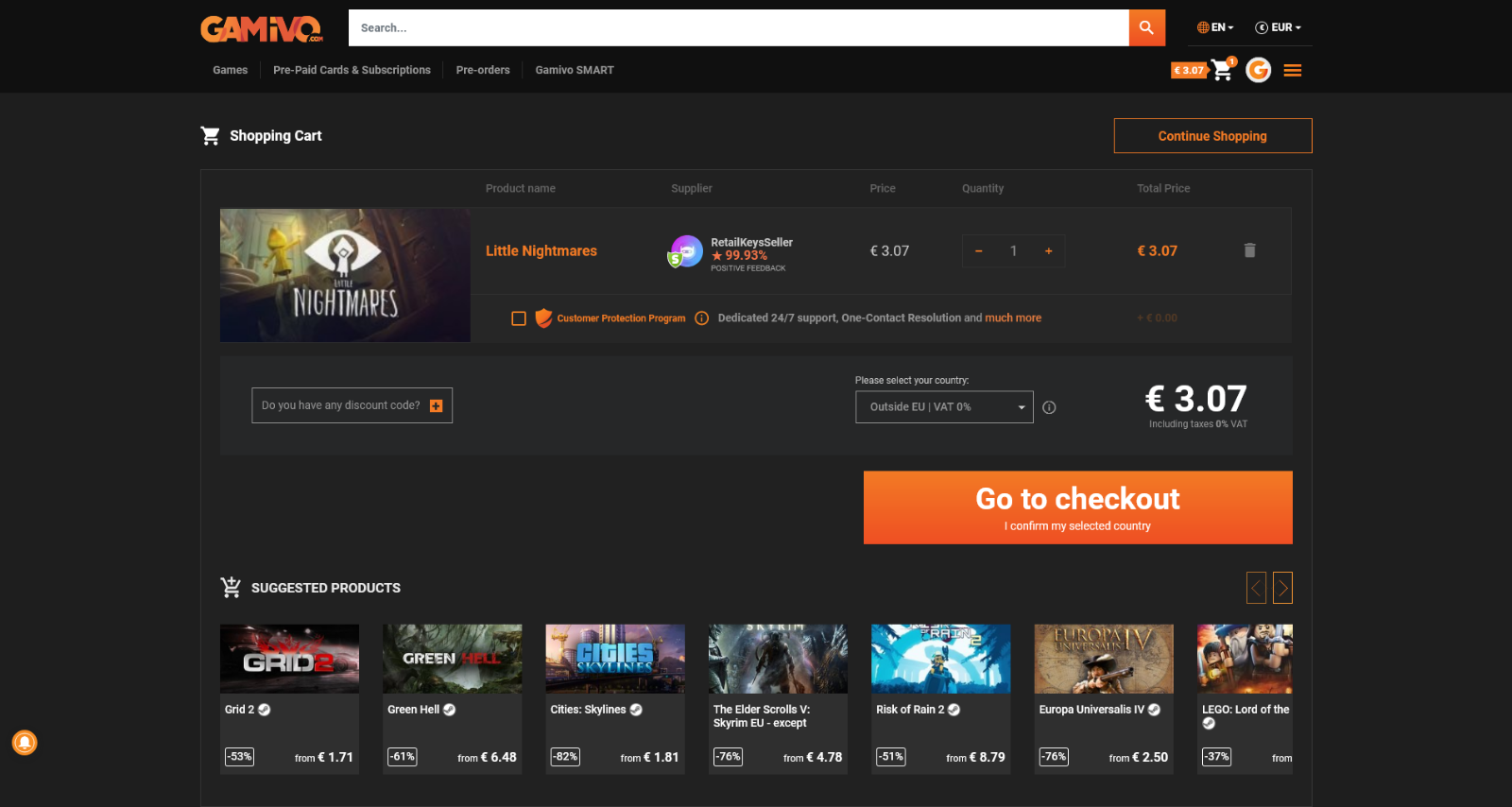Open Risk of Rain 2 thumbnail

pos(940,659)
